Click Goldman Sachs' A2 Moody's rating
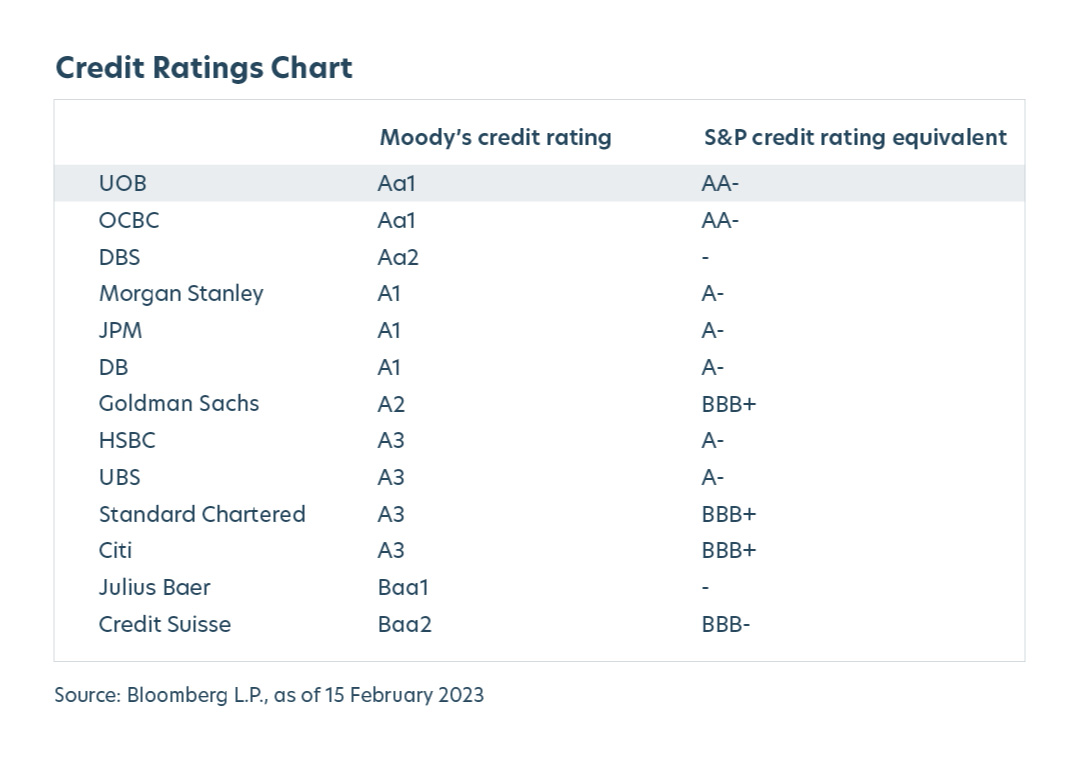Viewport: 1080px width, 760px height. coord(391,404)
